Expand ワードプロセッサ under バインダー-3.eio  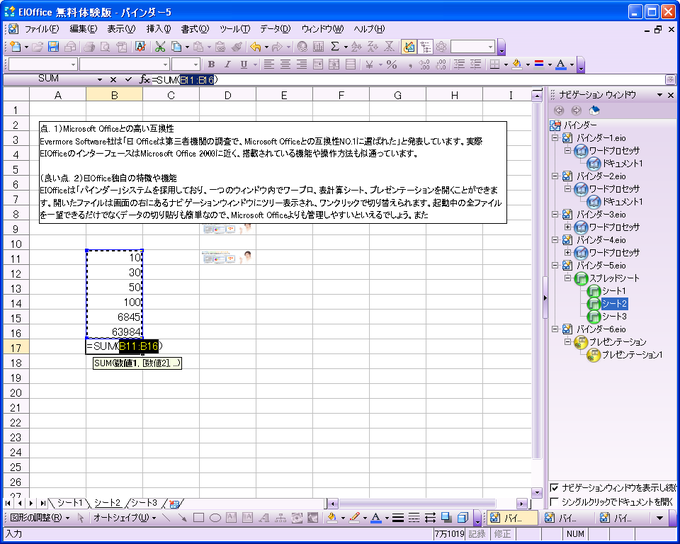click(x=567, y=227)
